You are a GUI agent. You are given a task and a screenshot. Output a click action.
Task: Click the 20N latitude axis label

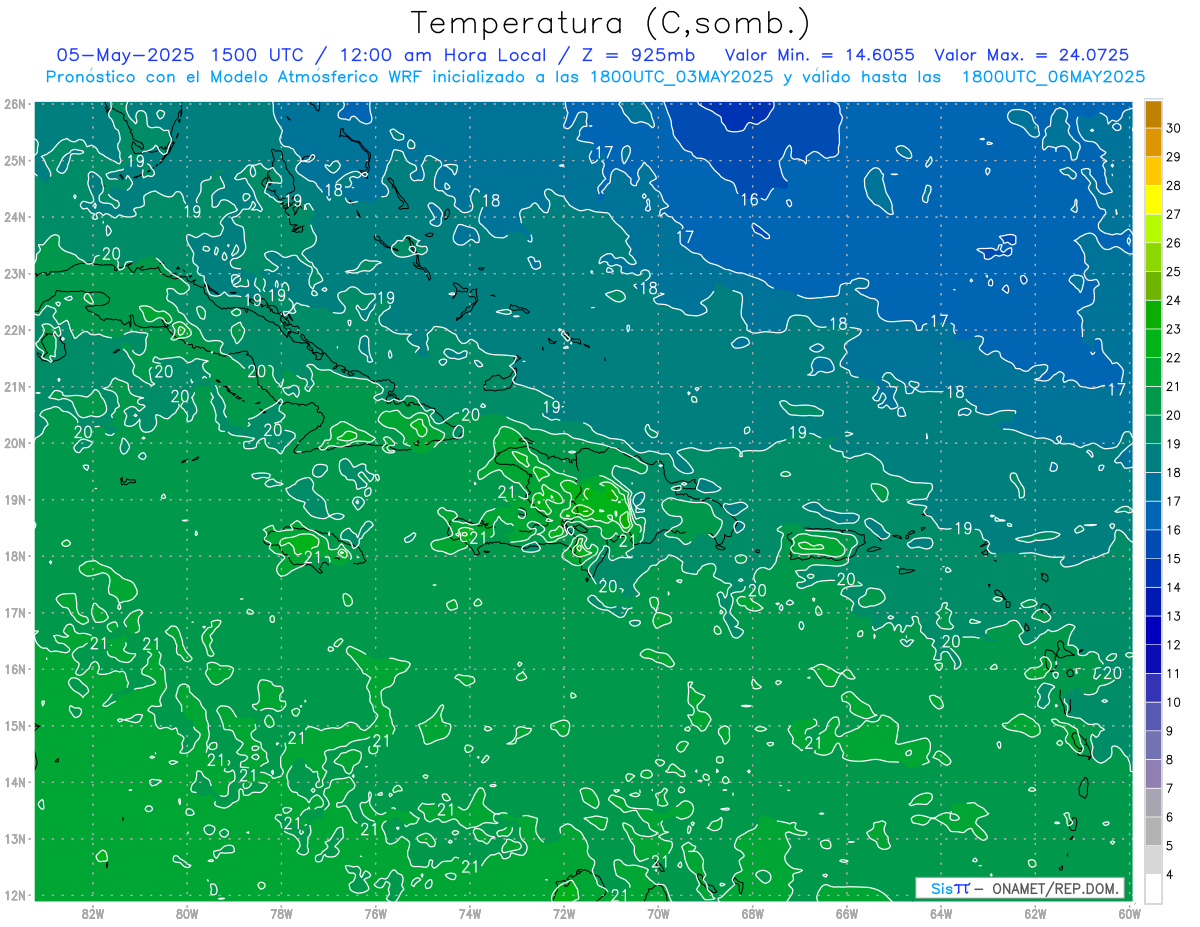click(16, 443)
